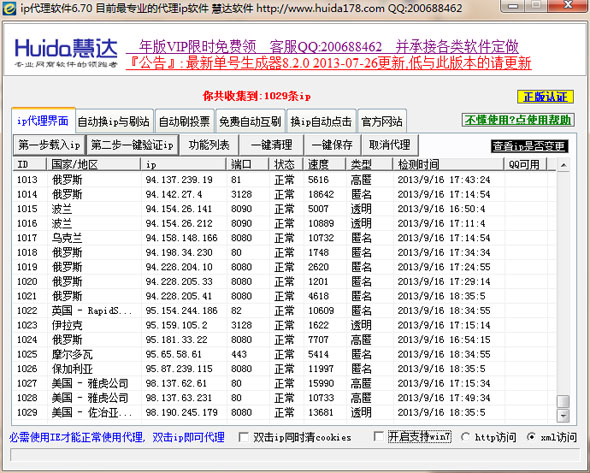Sort by the 状态 column header
Viewport: 590px width, 473px height.
click(286, 164)
